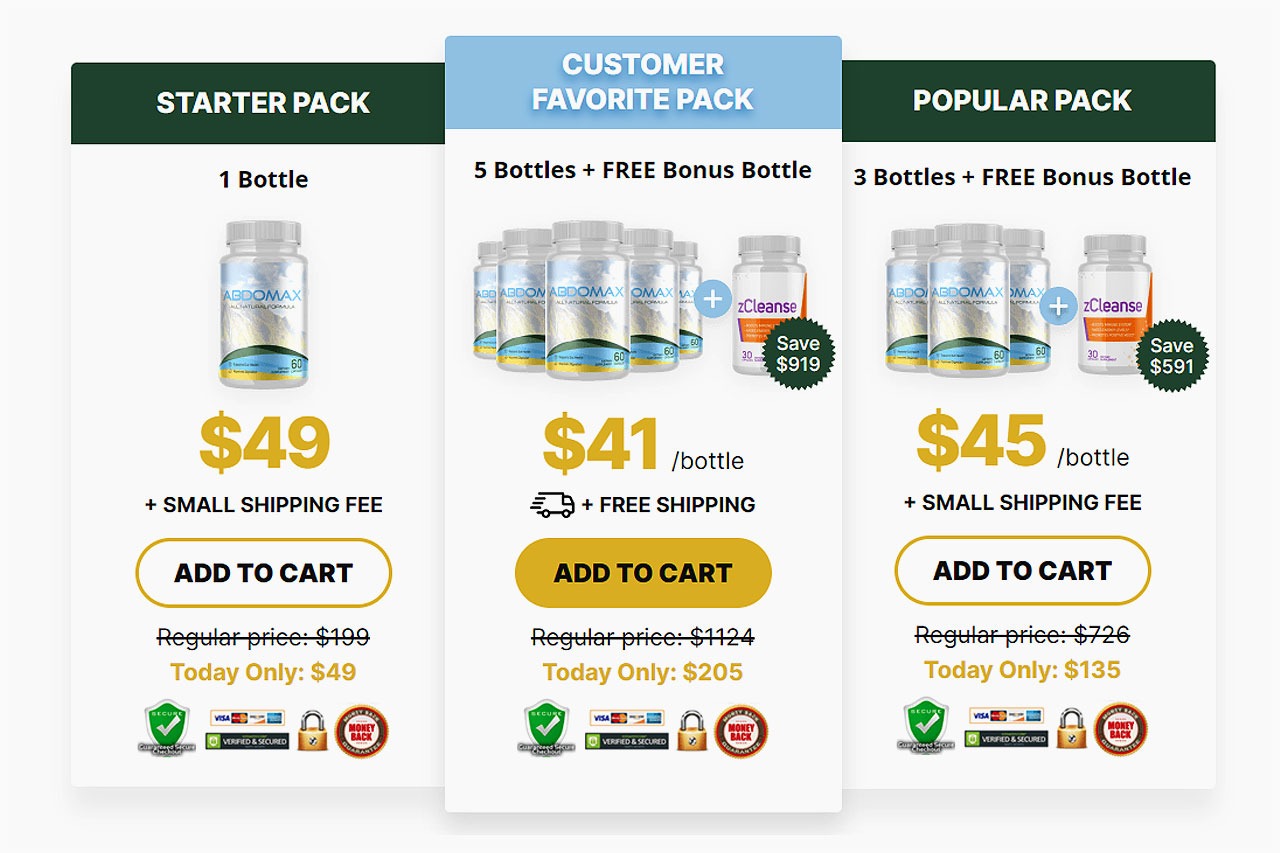Click Money Back seal under Starter Pack
Image resolution: width=1280 pixels, height=853 pixels.
pyautogui.click(x=360, y=730)
